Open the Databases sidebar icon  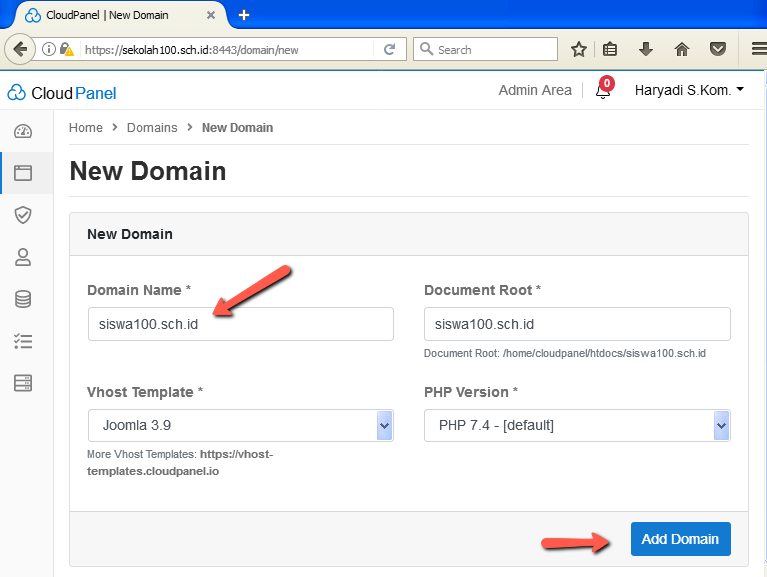[22, 299]
